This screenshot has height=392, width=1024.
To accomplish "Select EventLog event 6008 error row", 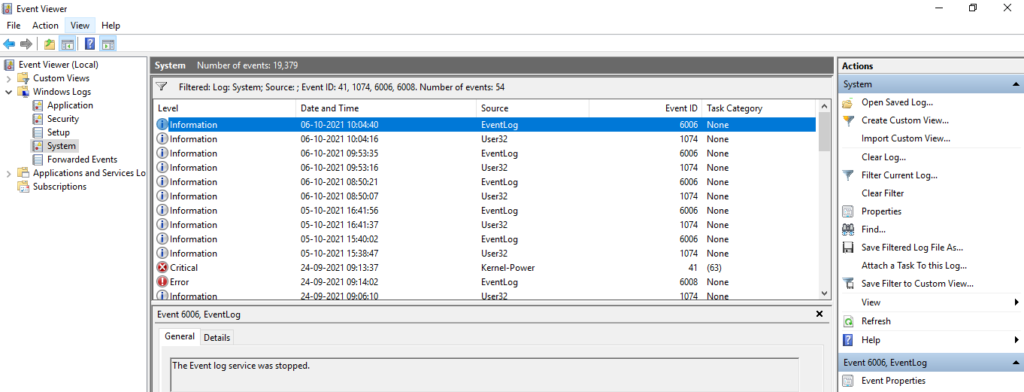I will (x=485, y=282).
